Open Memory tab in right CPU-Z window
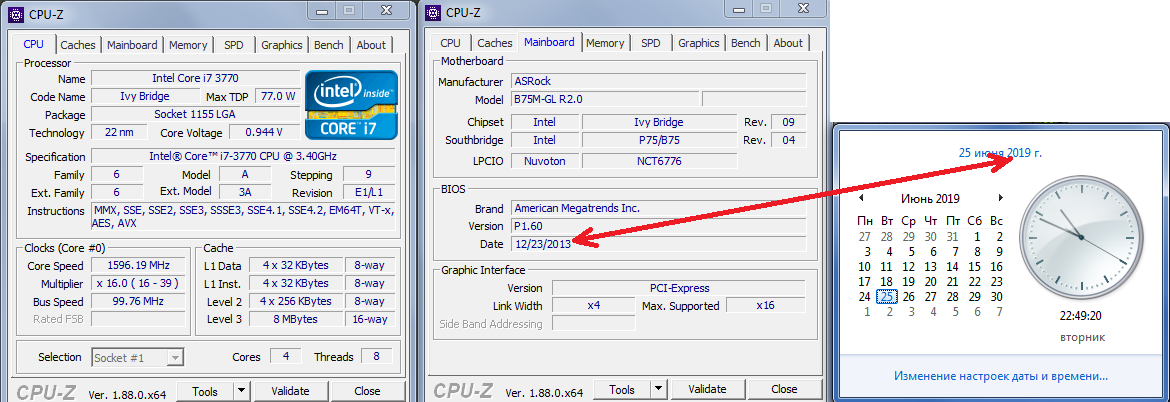The height and width of the screenshot is (402, 1170). point(604,43)
